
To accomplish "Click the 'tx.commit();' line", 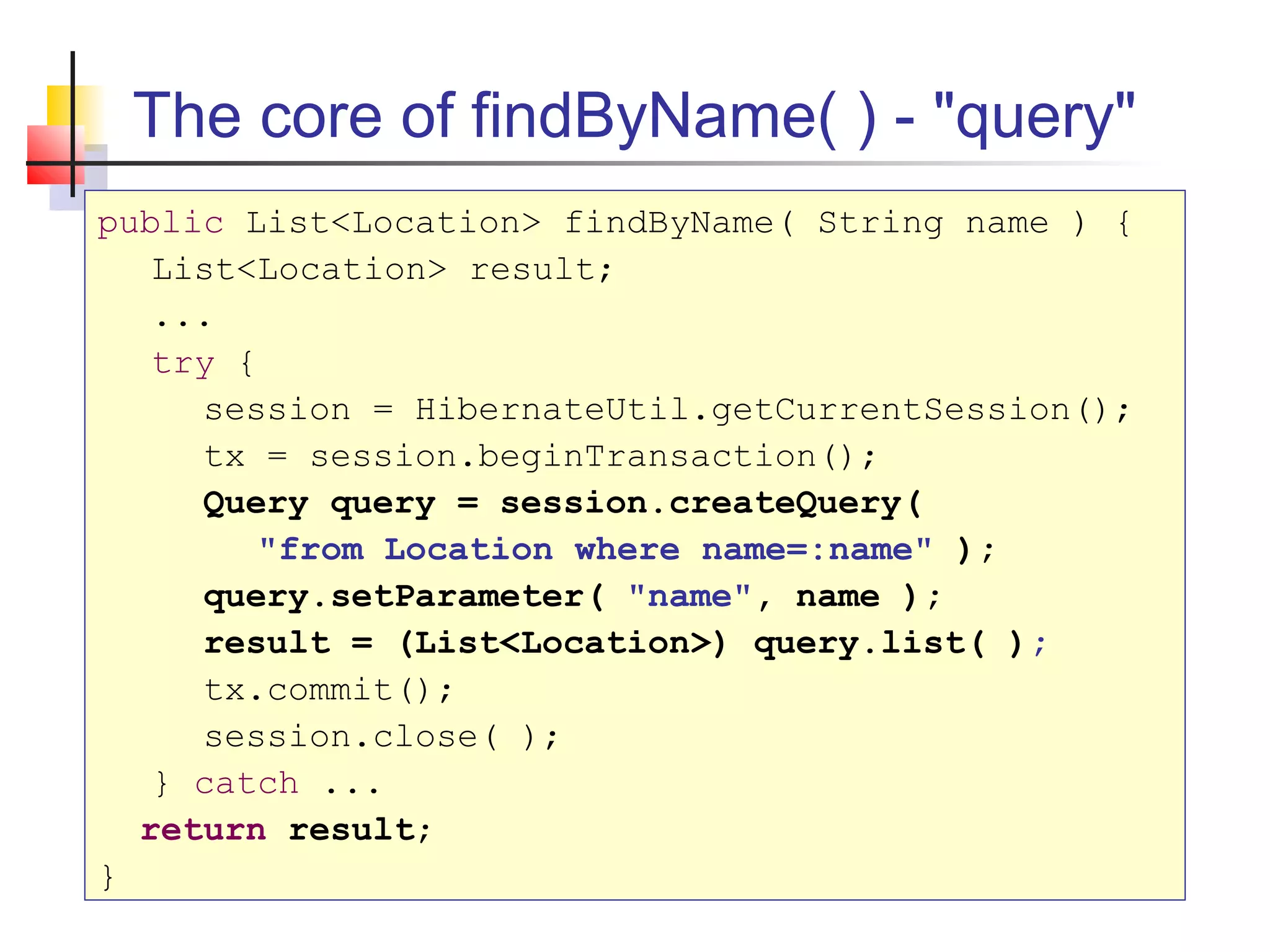I will (329, 690).
